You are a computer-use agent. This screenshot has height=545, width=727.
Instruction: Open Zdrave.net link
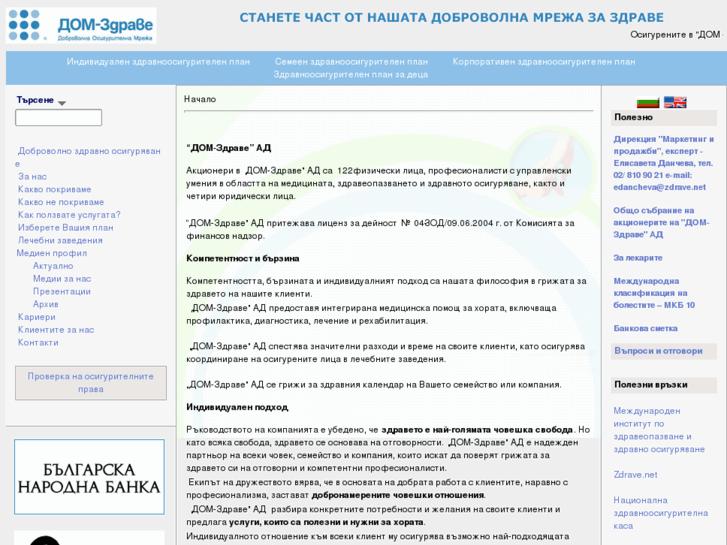click(x=635, y=474)
